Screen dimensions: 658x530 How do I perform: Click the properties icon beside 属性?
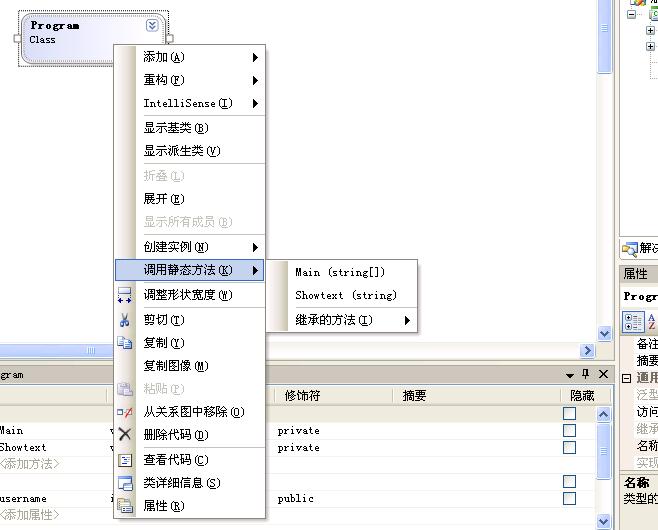125,506
